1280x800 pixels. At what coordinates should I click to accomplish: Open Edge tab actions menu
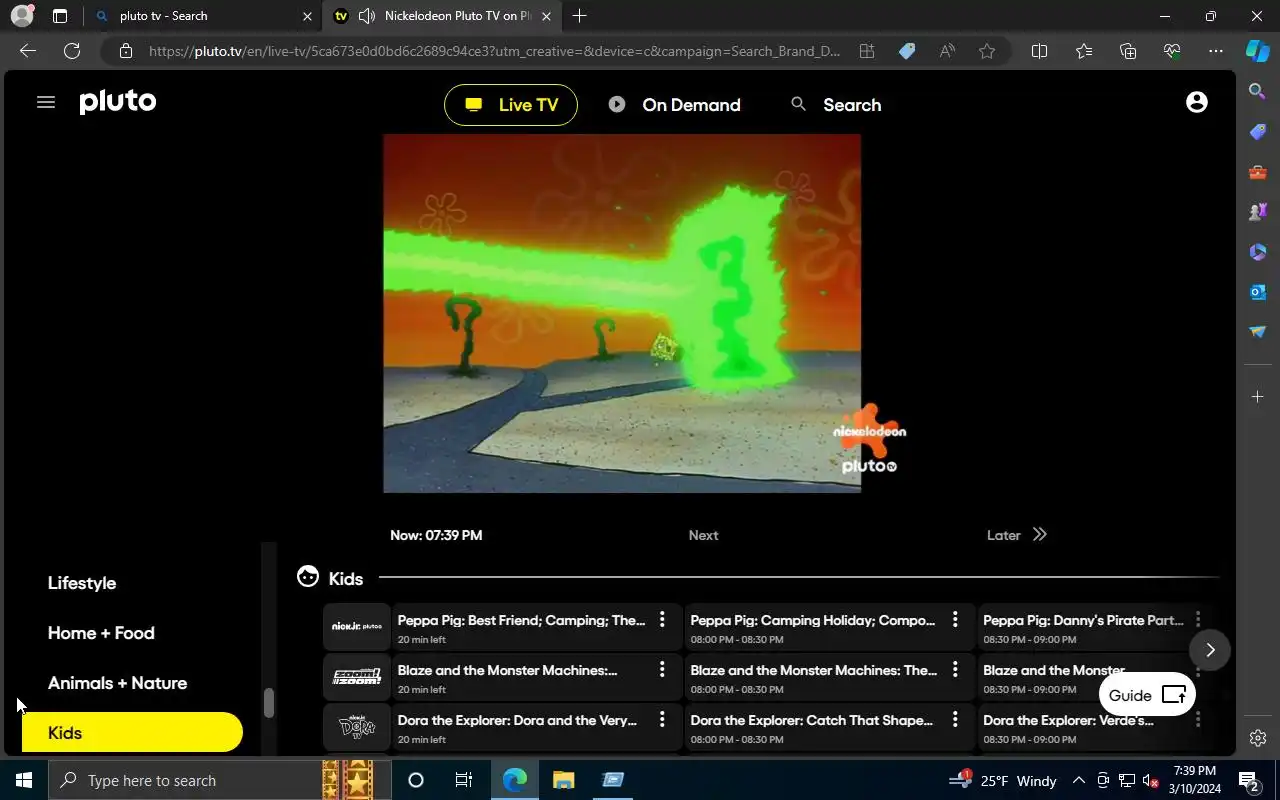coord(60,16)
